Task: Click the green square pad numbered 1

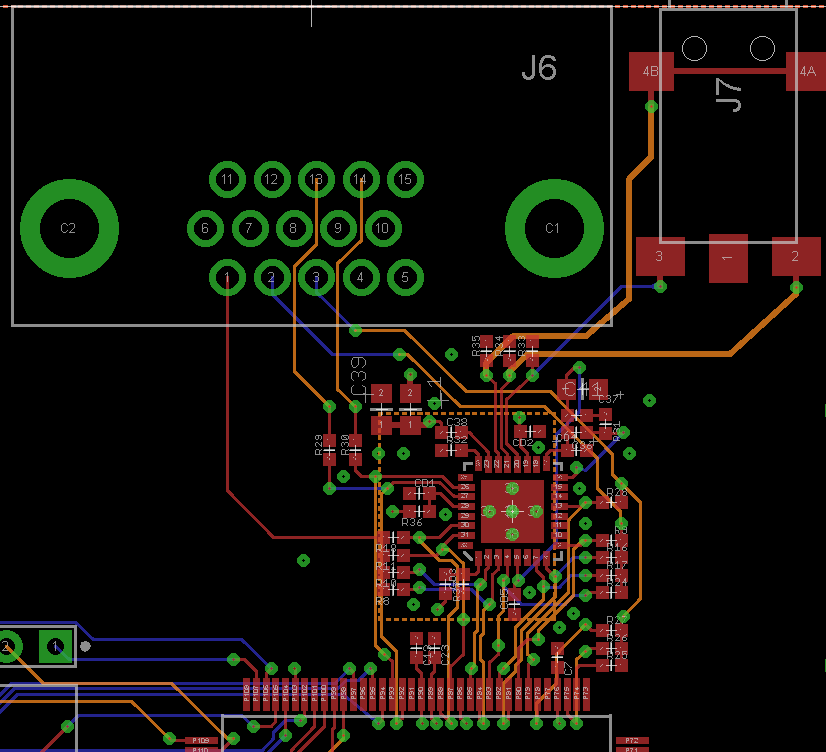Action: click(x=55, y=646)
